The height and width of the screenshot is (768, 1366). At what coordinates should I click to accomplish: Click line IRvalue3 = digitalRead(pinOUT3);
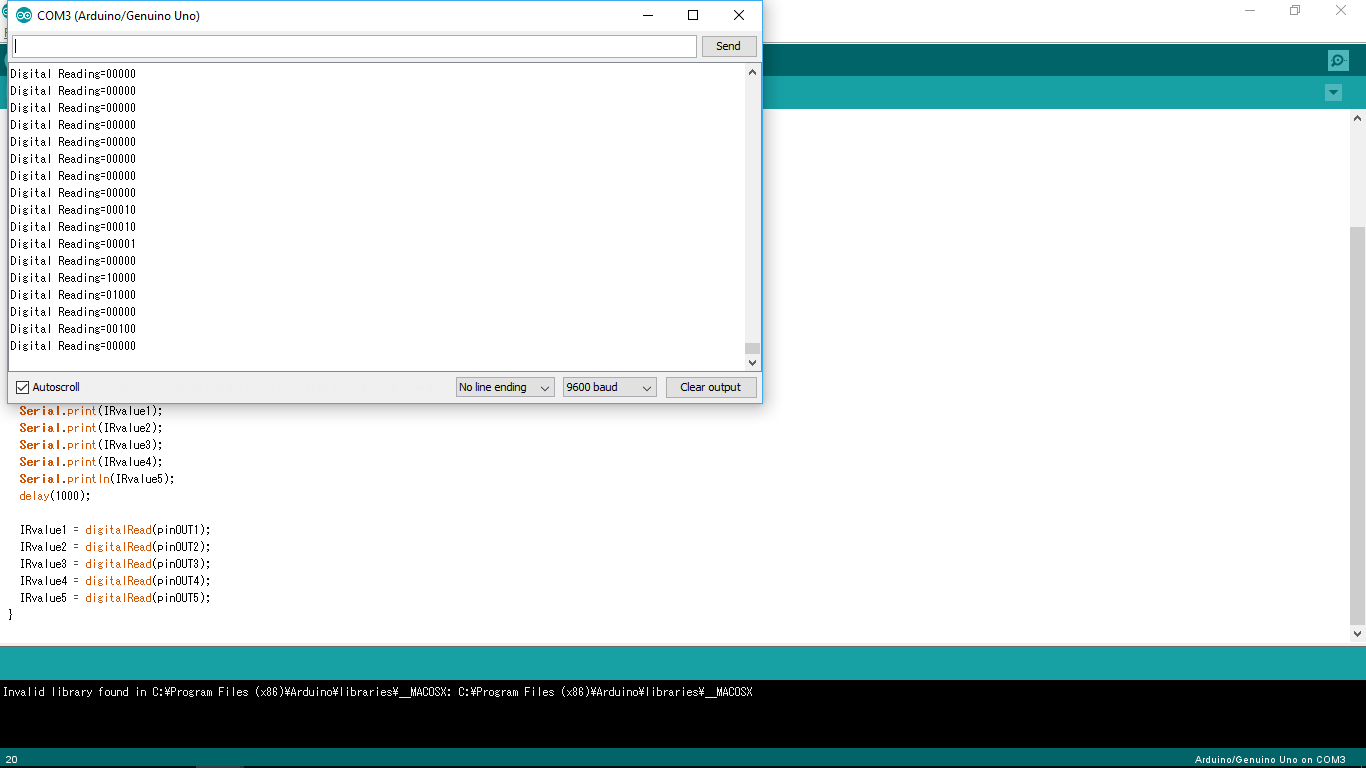pos(115,564)
